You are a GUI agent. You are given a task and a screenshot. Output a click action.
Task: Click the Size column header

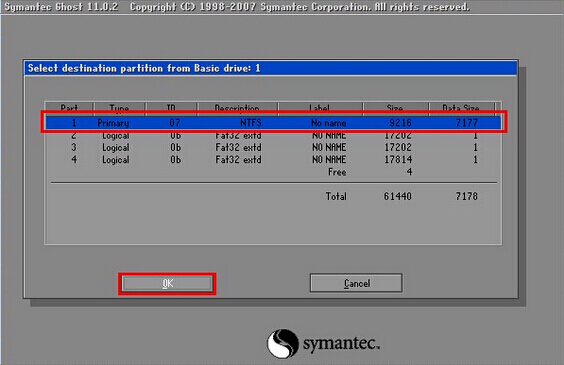tap(395, 108)
